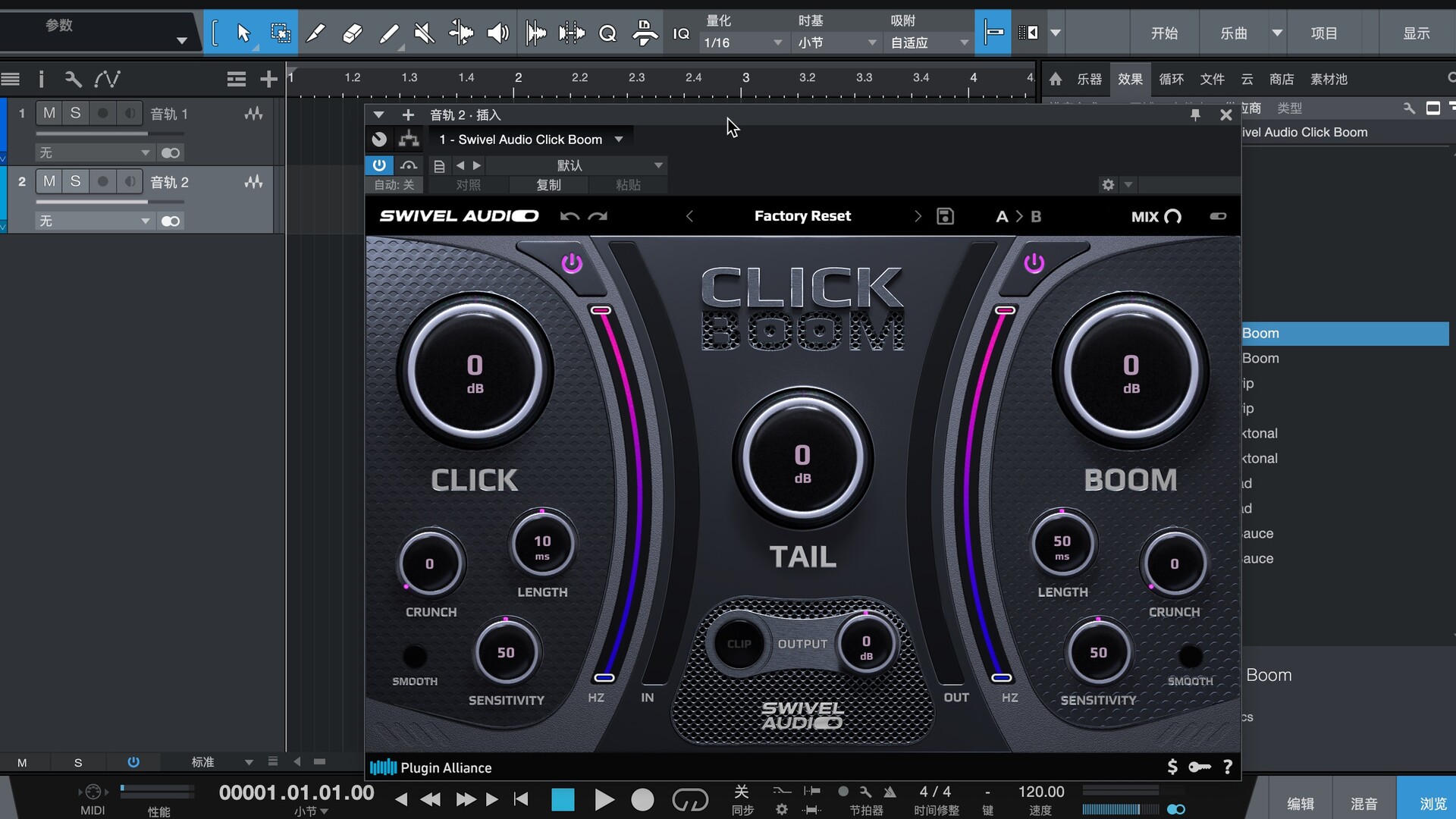Image resolution: width=1456 pixels, height=819 pixels.
Task: Click the 开始 button
Action: coord(1164,33)
